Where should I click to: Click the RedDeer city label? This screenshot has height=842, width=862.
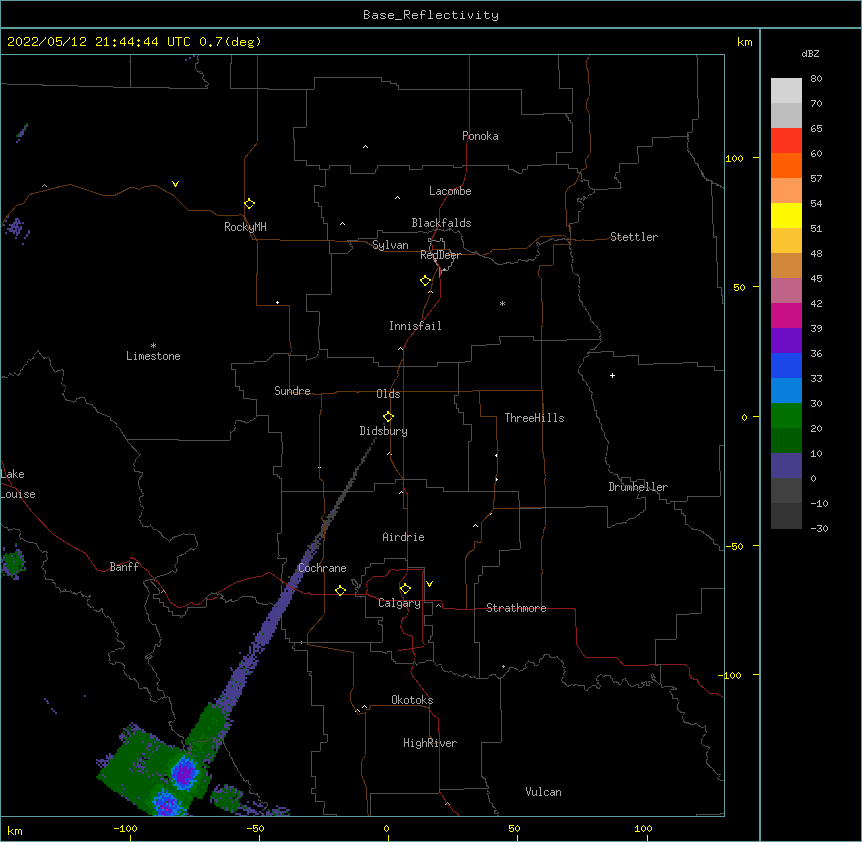pyautogui.click(x=440, y=255)
